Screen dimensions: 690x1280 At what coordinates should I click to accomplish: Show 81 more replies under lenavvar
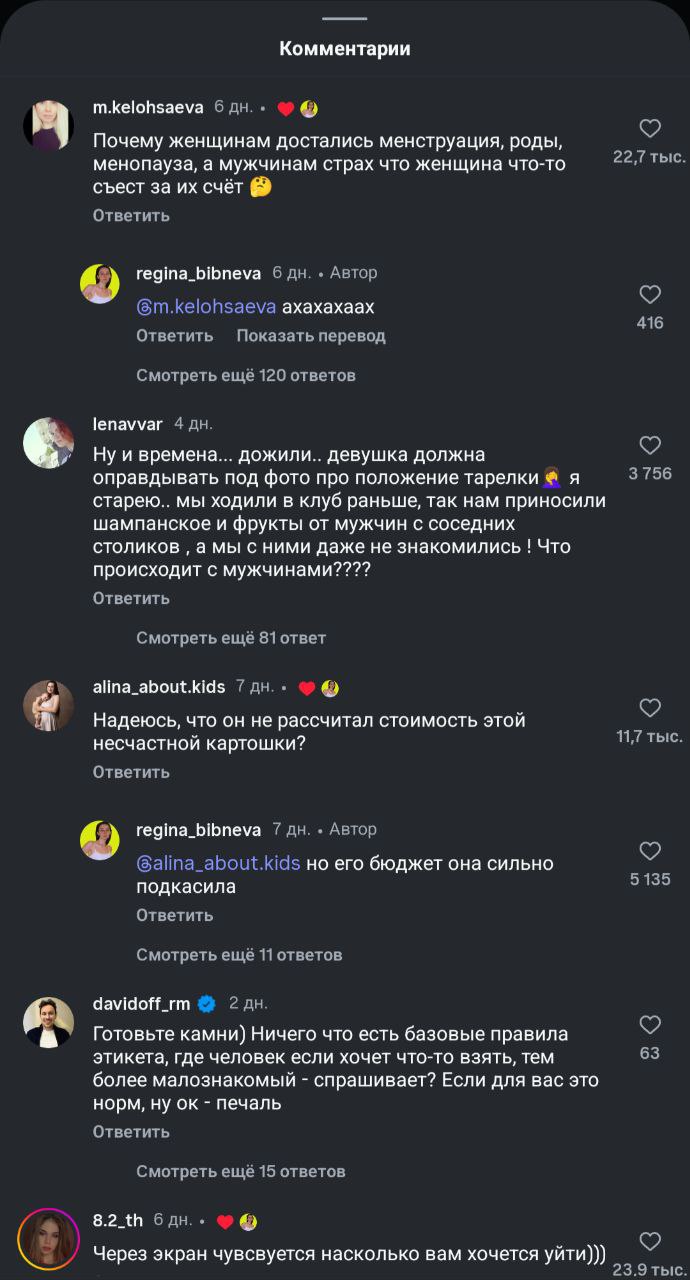tap(231, 638)
